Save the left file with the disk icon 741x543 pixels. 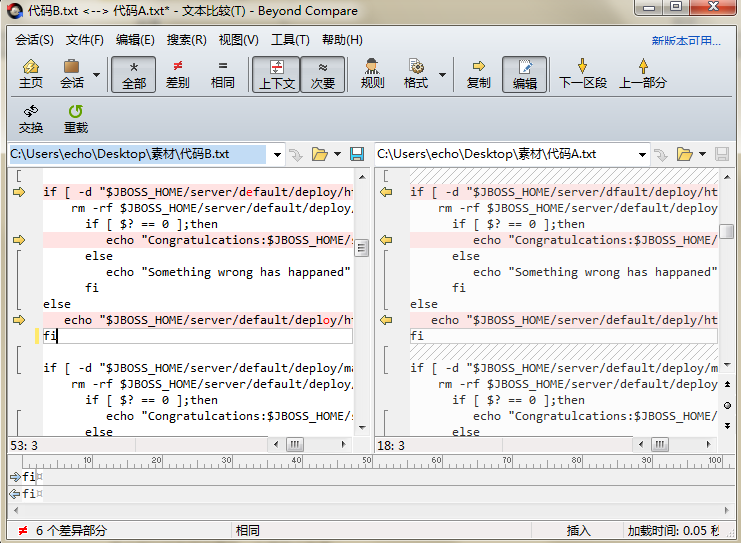coord(357,154)
